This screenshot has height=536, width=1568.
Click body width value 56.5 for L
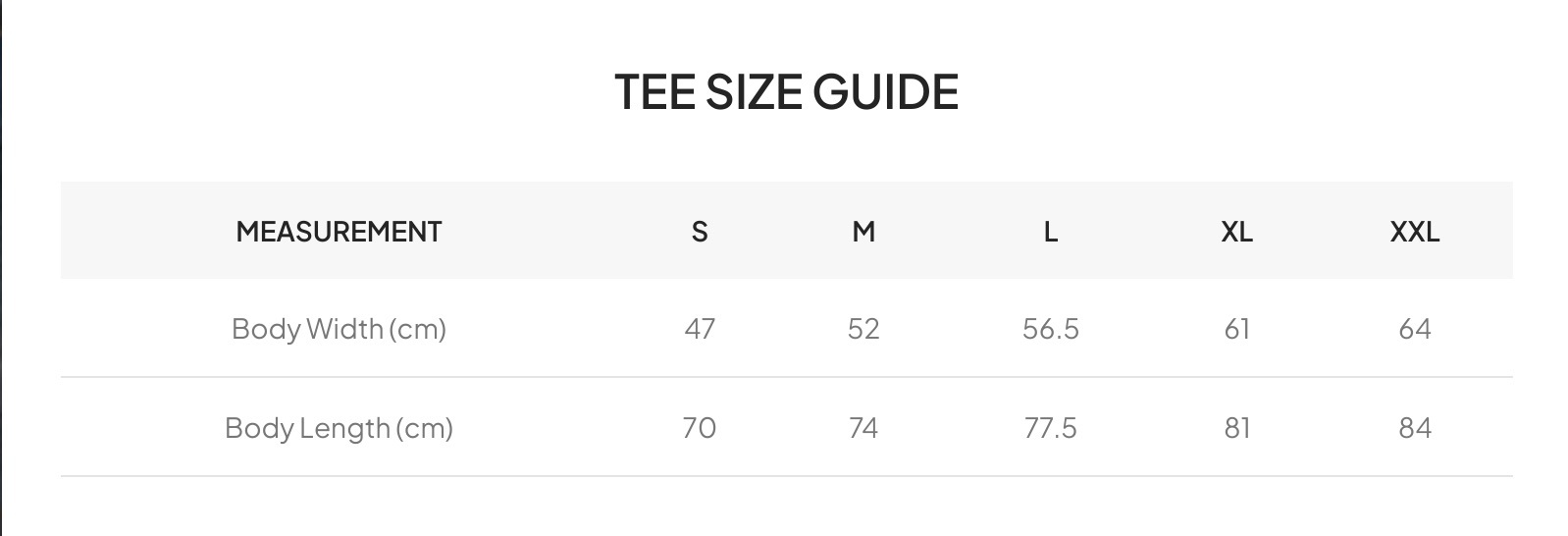tap(1050, 329)
